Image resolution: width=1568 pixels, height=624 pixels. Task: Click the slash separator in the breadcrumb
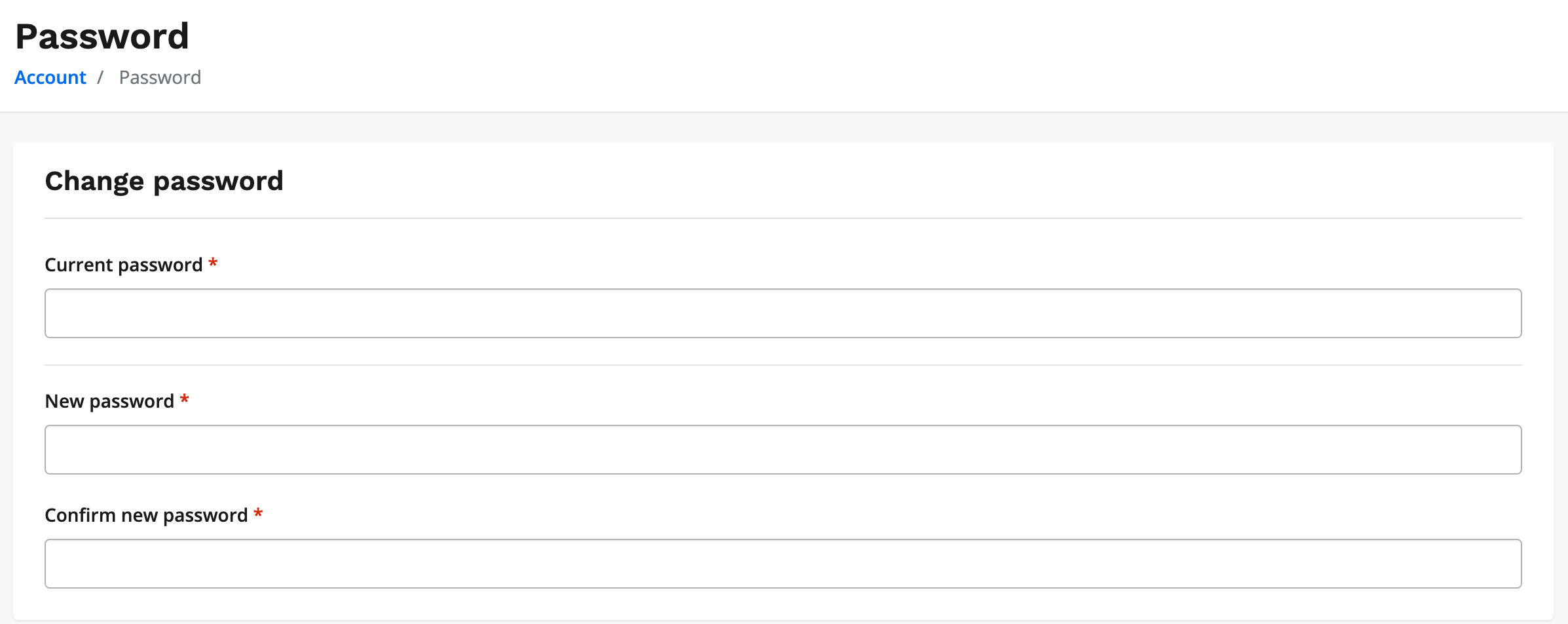pos(100,77)
